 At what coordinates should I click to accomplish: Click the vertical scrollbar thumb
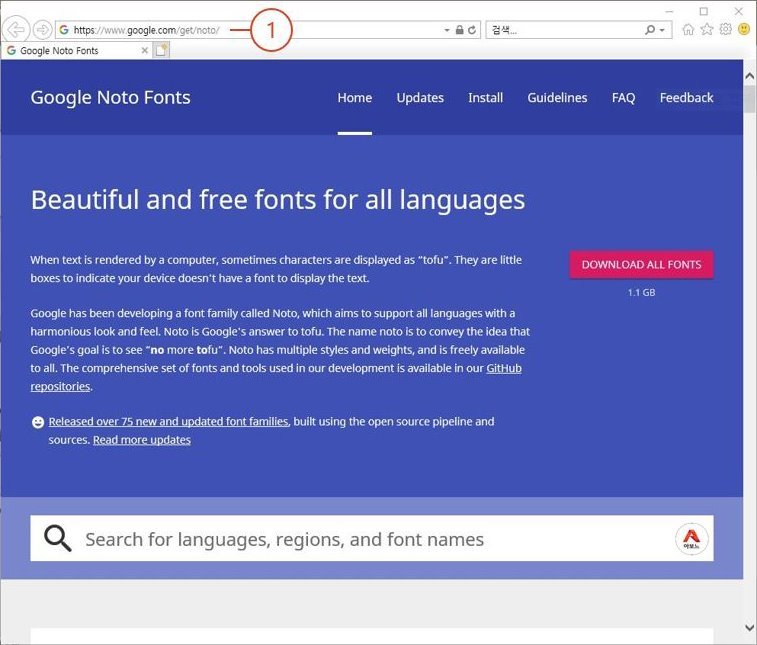[x=749, y=99]
